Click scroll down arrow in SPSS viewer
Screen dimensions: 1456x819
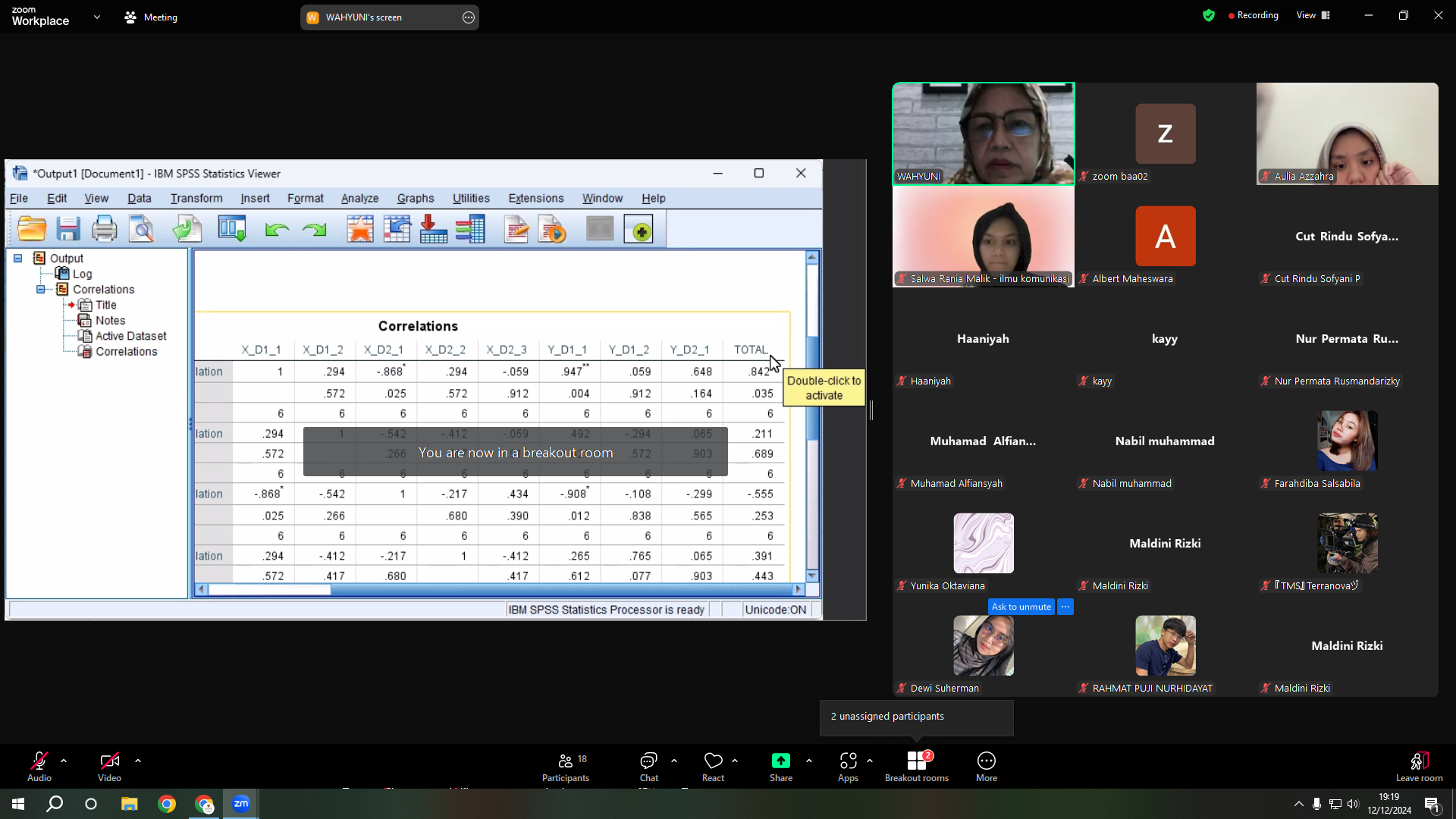[x=812, y=576]
